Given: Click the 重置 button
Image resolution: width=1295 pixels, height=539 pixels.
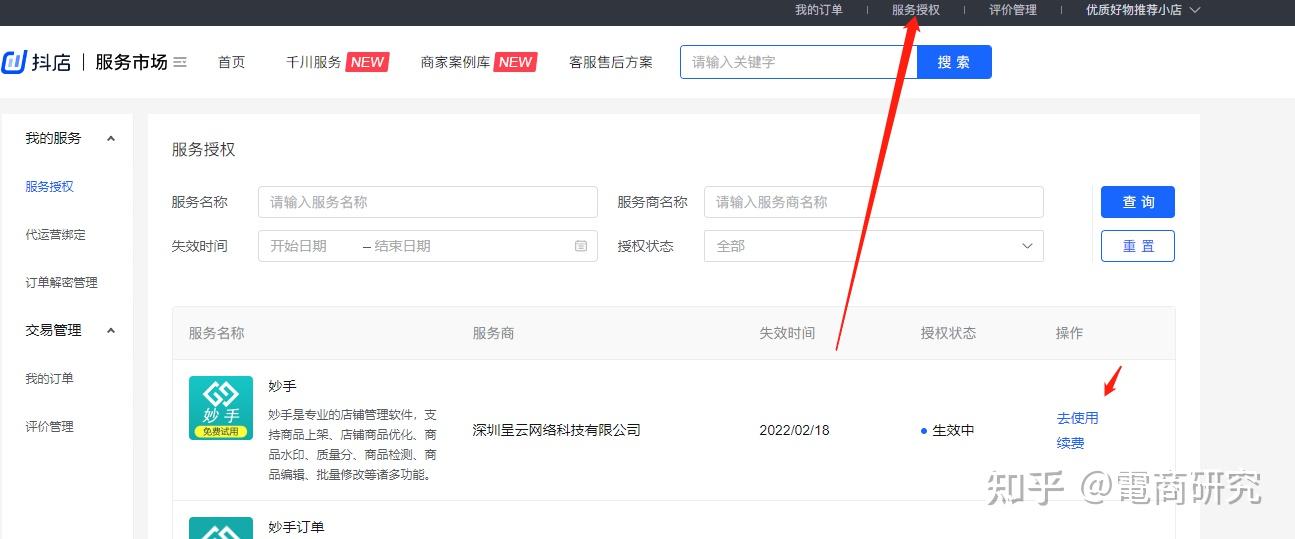Looking at the screenshot, I should tap(1138, 246).
